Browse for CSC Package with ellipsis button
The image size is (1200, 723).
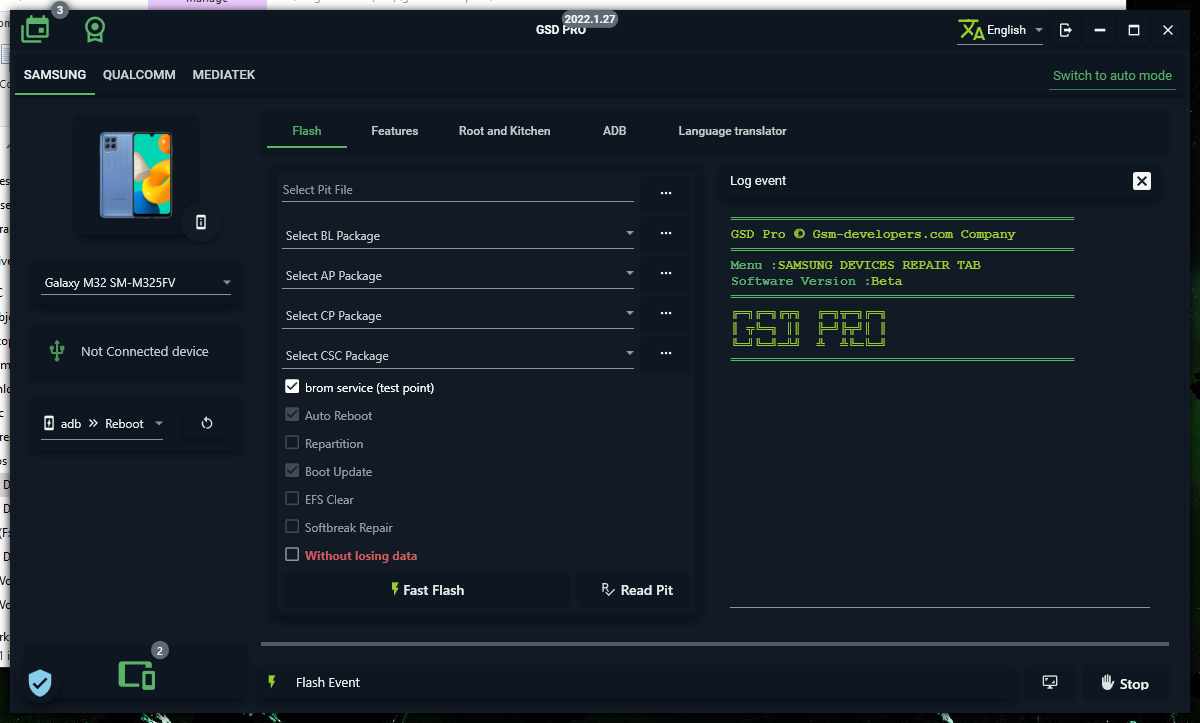pos(666,353)
